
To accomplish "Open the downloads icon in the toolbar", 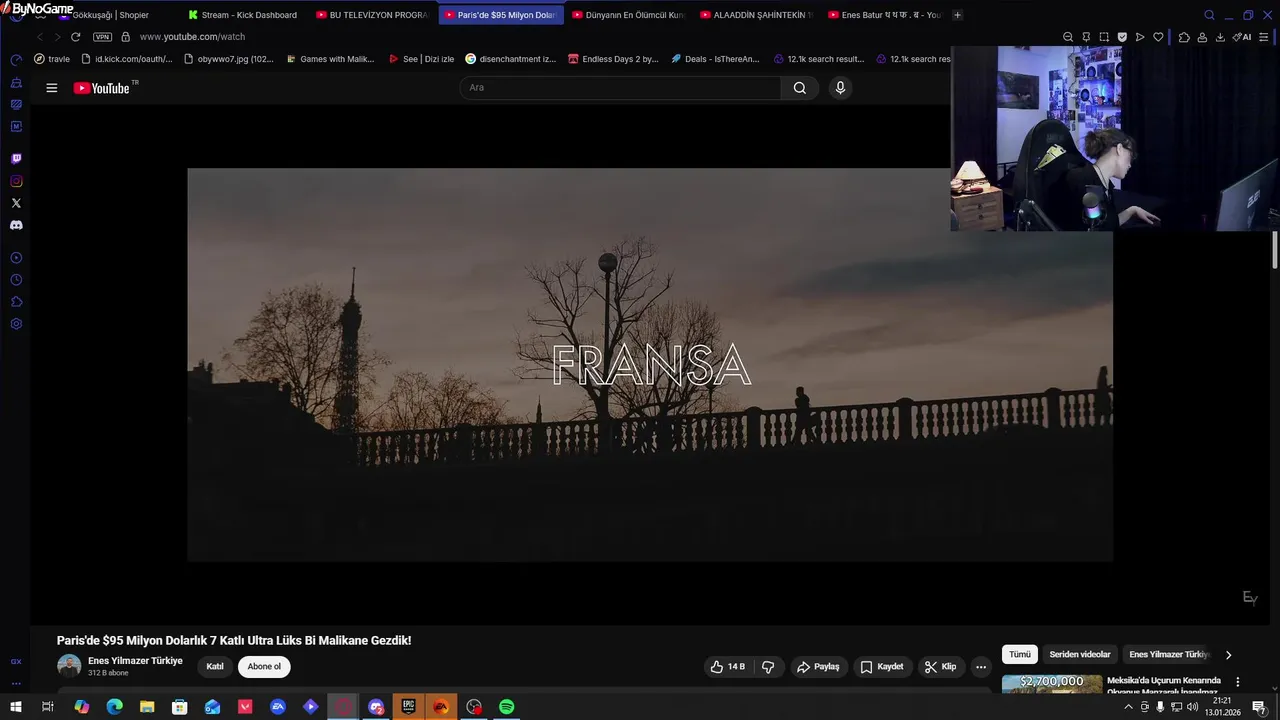I will tap(1220, 37).
